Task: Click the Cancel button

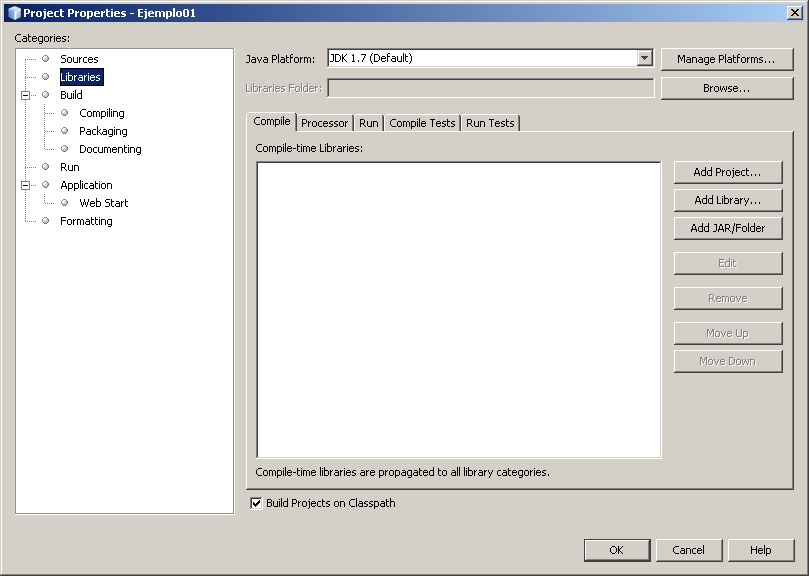Action: pyautogui.click(x=688, y=550)
